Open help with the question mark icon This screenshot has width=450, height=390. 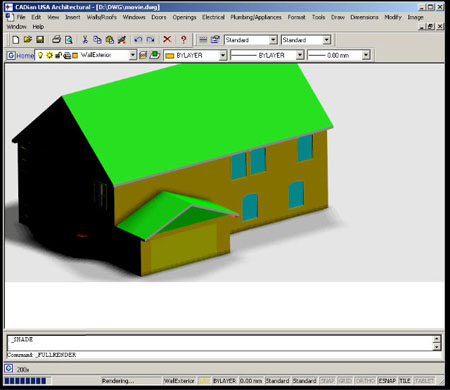pyautogui.click(x=183, y=40)
